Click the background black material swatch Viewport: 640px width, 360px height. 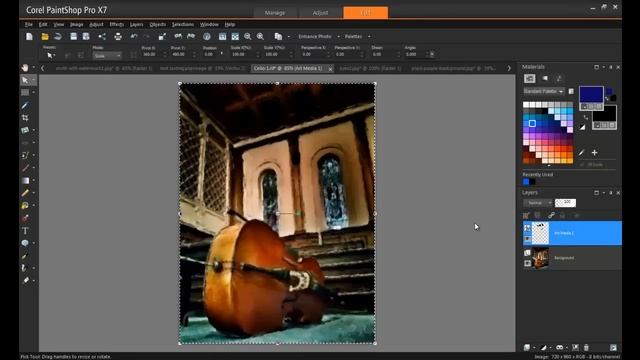click(604, 113)
